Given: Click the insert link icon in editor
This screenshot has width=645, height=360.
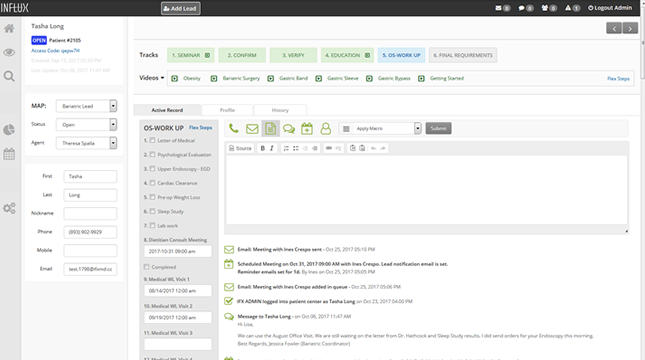Looking at the screenshot, I should pyautogui.click(x=329, y=148).
